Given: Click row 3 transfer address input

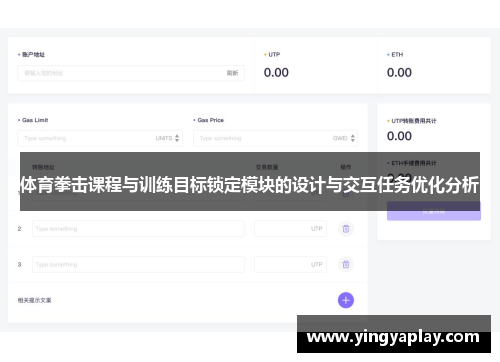Looking at the screenshot, I should [138, 264].
